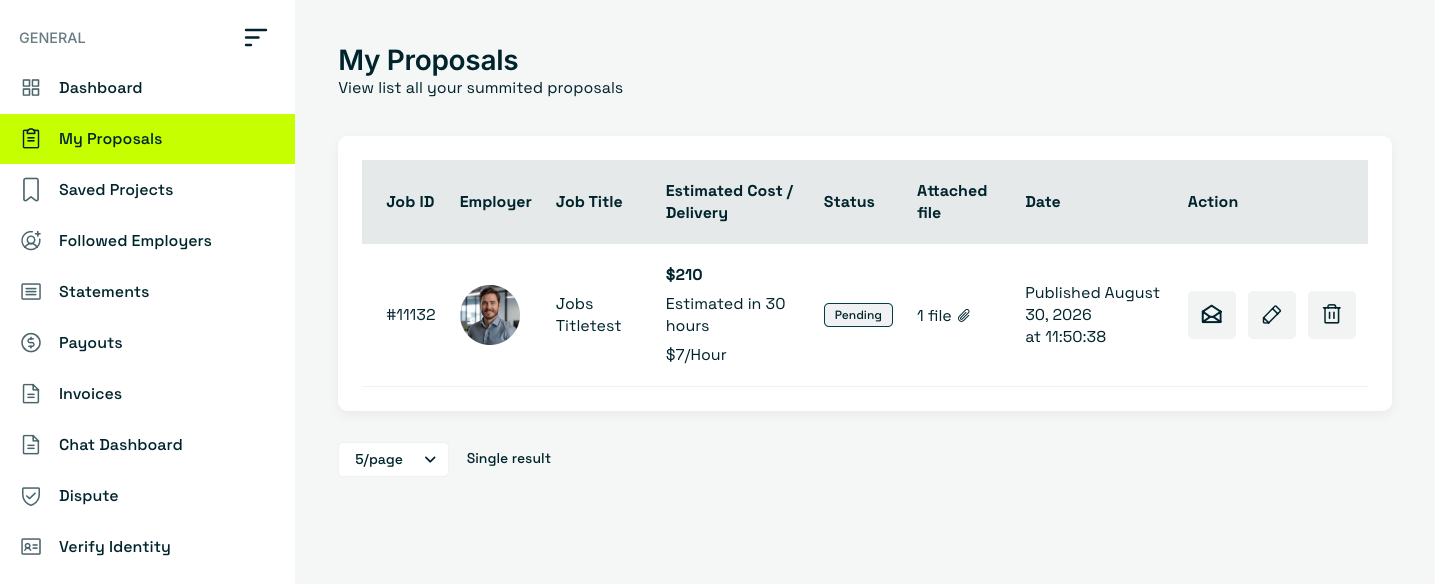Click the Saved Projects bookmark icon
The image size is (1435, 584).
(31, 190)
